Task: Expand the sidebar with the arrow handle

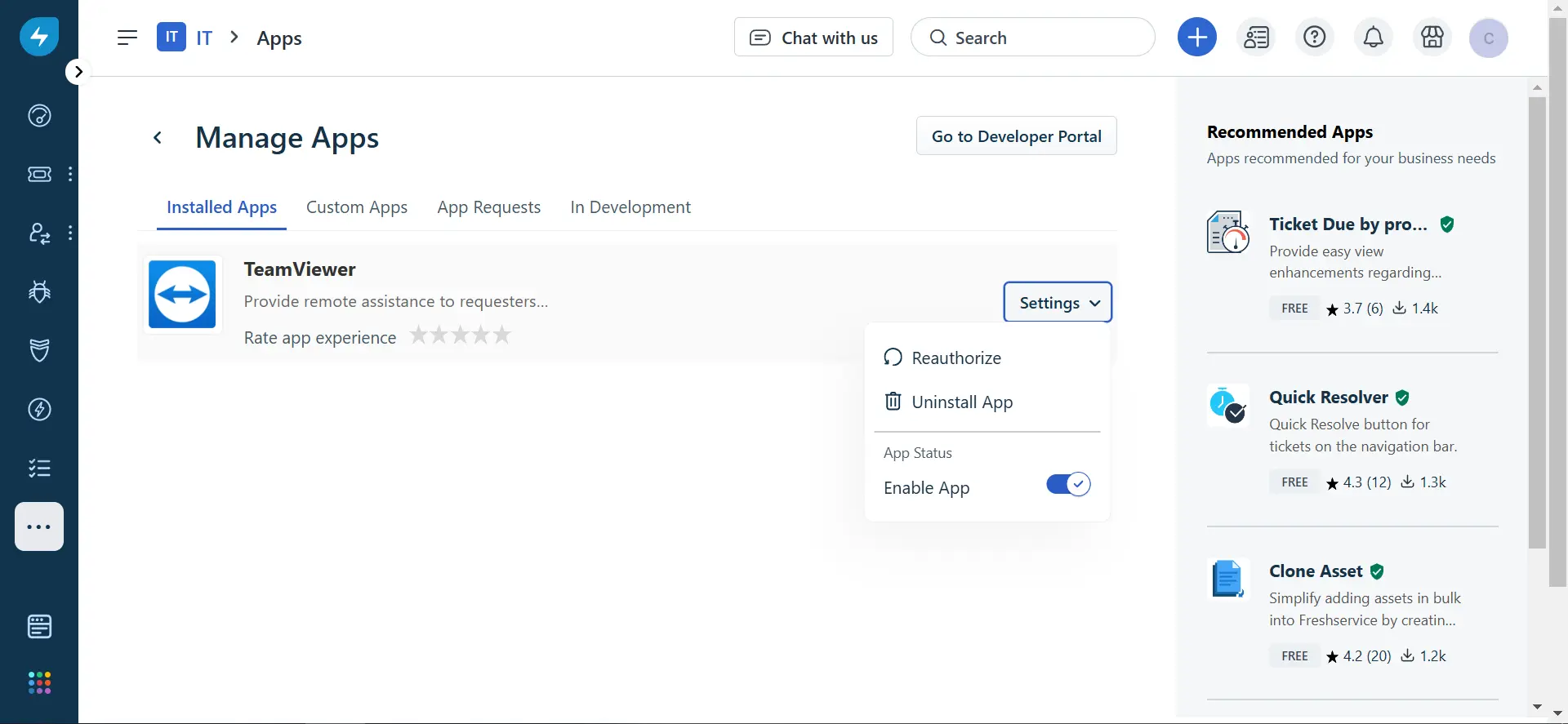Action: click(x=78, y=72)
